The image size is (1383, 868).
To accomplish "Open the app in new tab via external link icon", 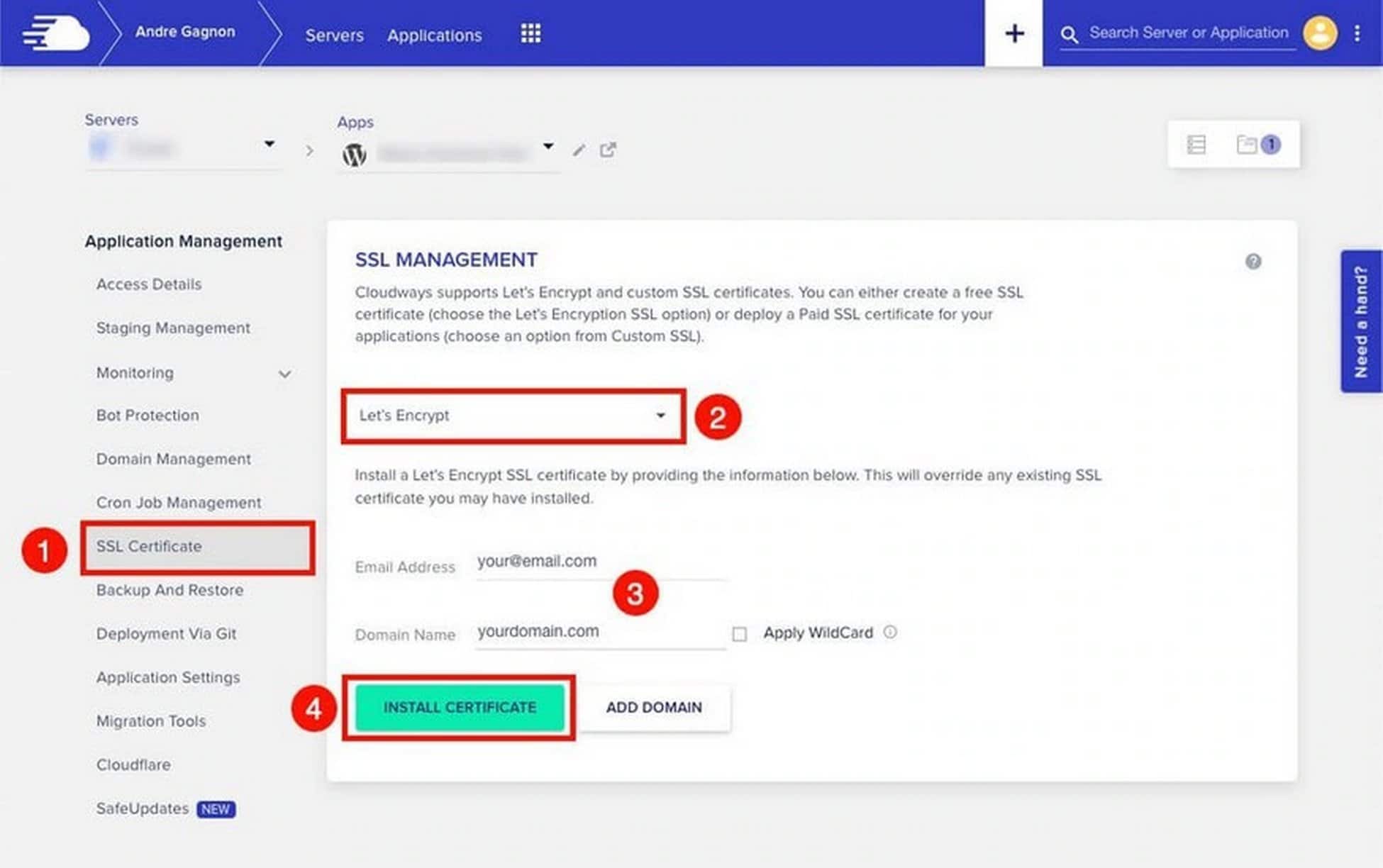I will click(608, 150).
